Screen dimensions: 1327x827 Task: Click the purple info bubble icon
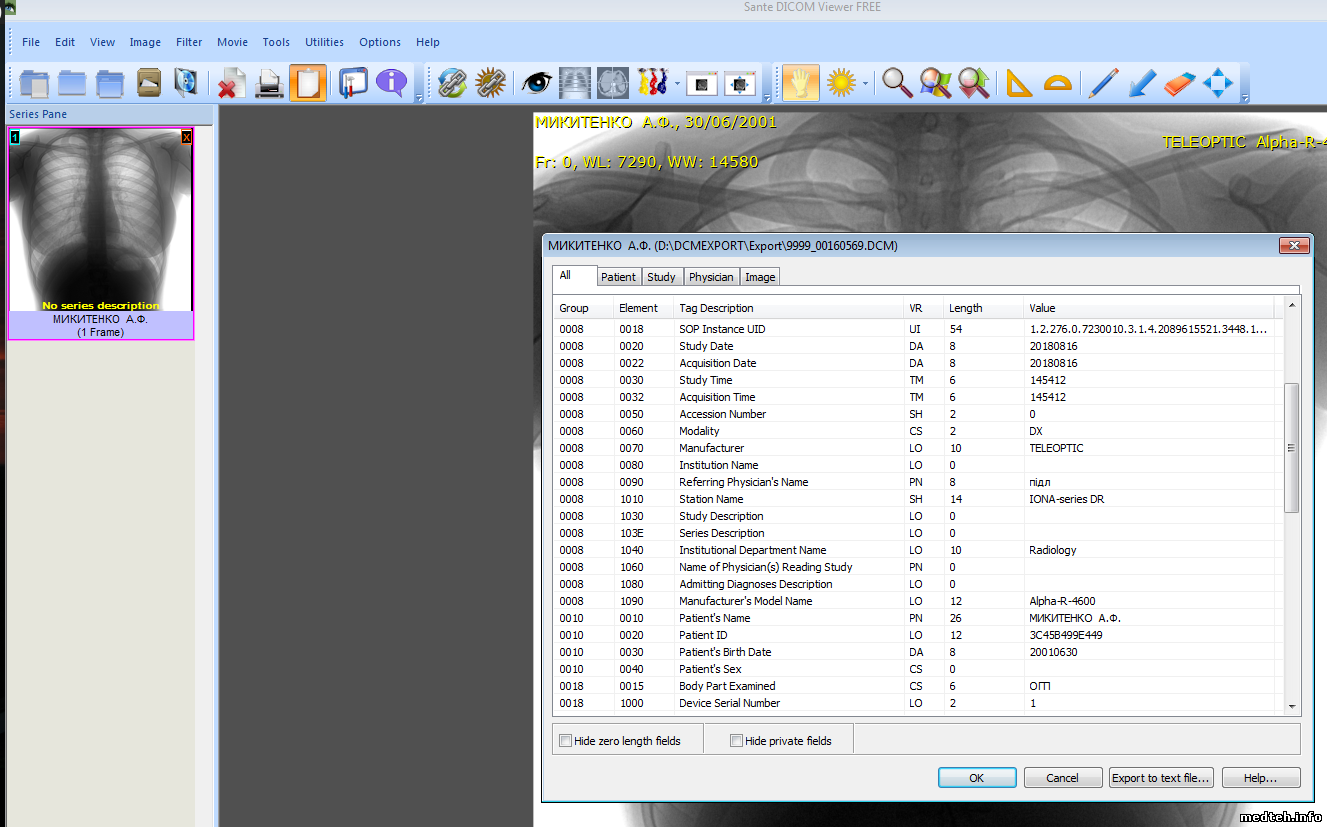tap(391, 83)
